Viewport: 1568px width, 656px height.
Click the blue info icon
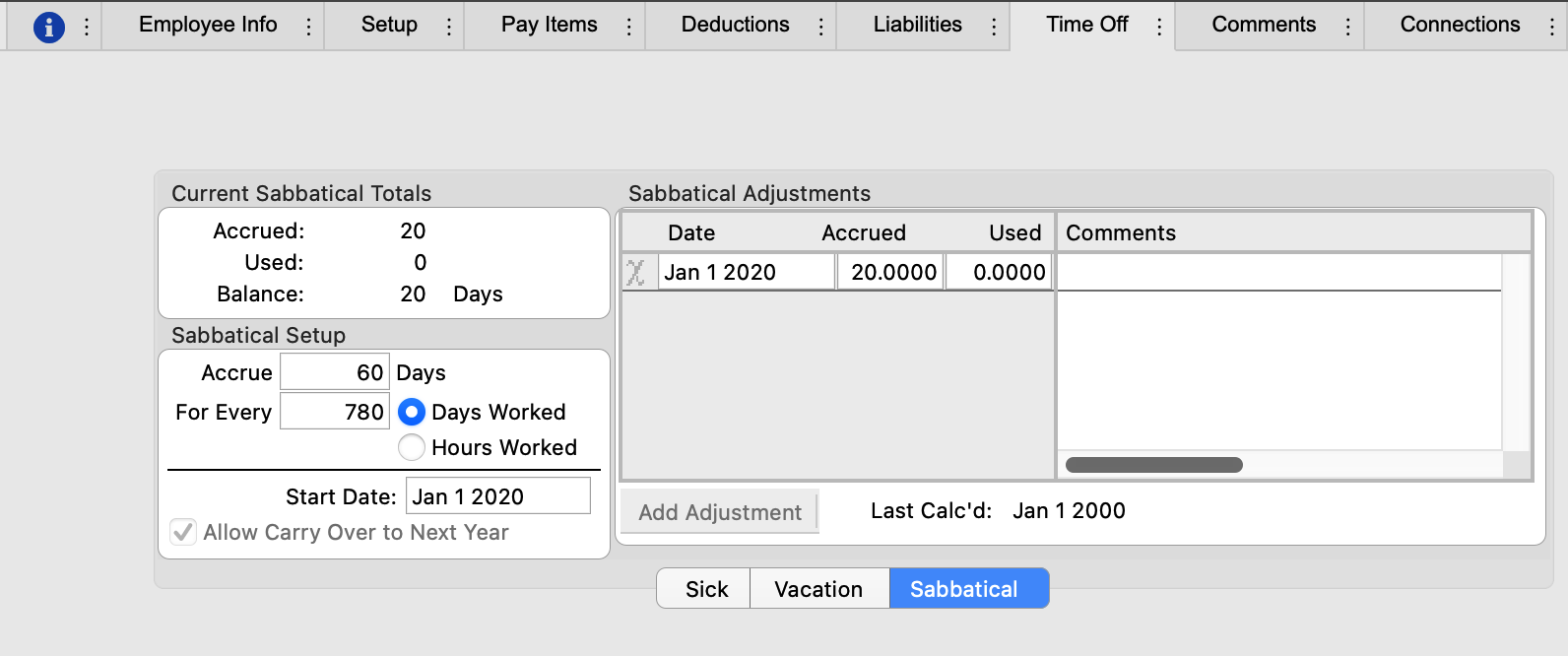tap(49, 27)
